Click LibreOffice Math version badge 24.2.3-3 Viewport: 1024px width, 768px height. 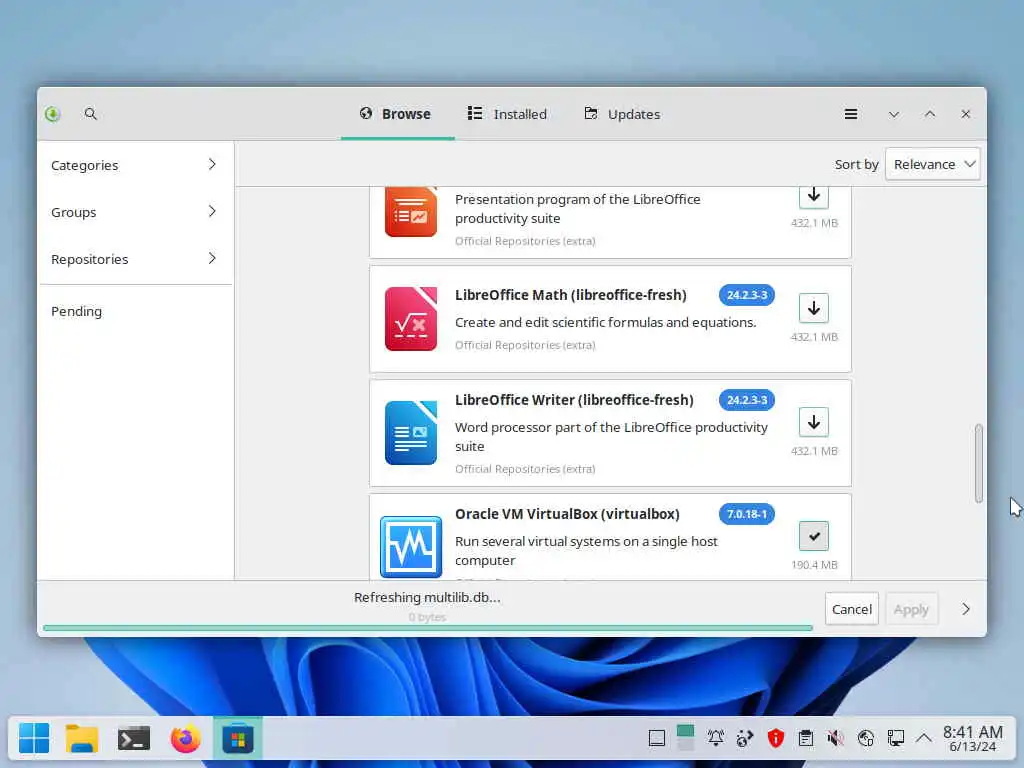747,295
